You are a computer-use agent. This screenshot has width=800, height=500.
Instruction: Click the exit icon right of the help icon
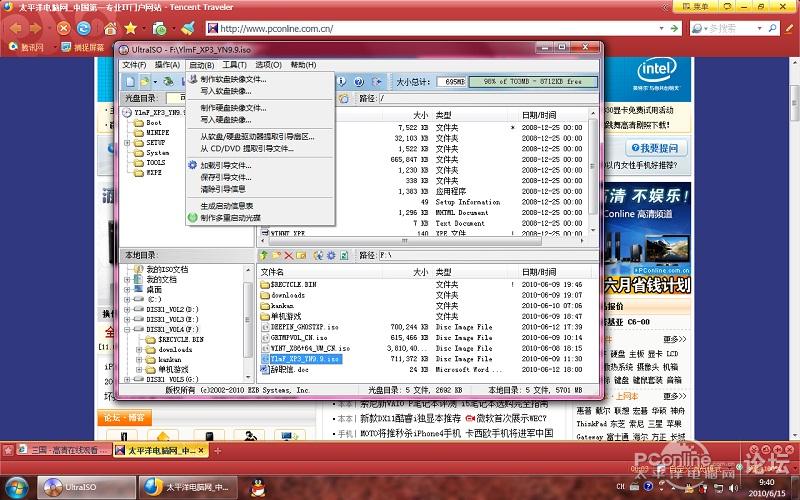pyautogui.click(x=377, y=82)
